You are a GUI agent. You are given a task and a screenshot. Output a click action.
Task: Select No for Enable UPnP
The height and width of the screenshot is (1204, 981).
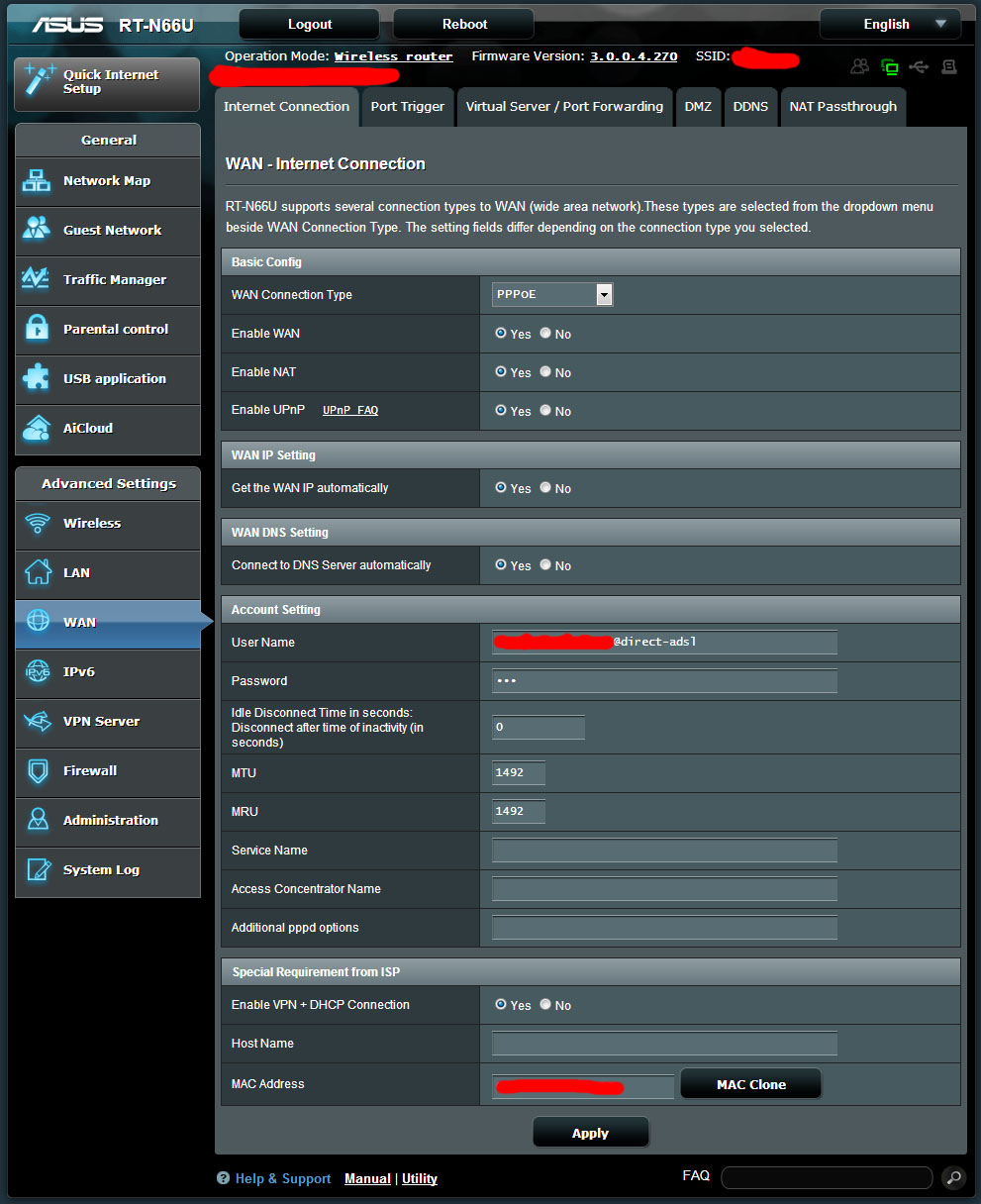(x=545, y=410)
